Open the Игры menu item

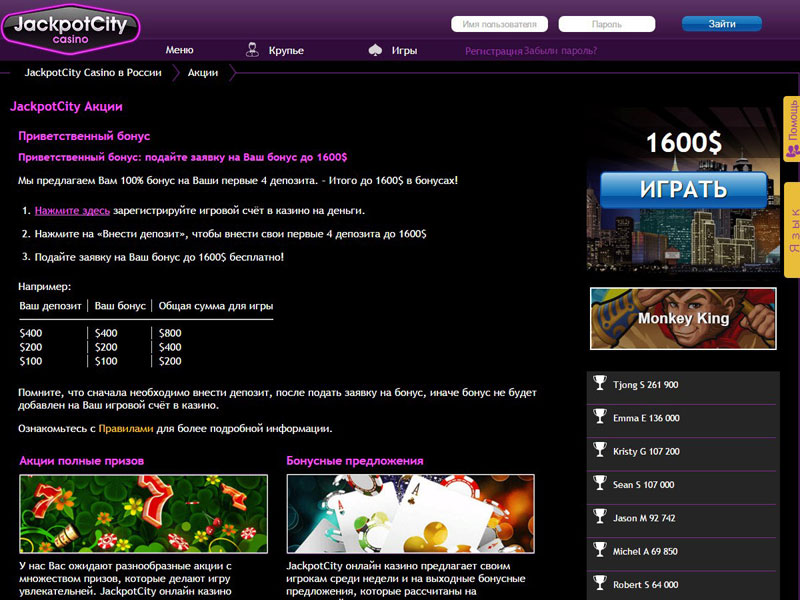click(404, 51)
